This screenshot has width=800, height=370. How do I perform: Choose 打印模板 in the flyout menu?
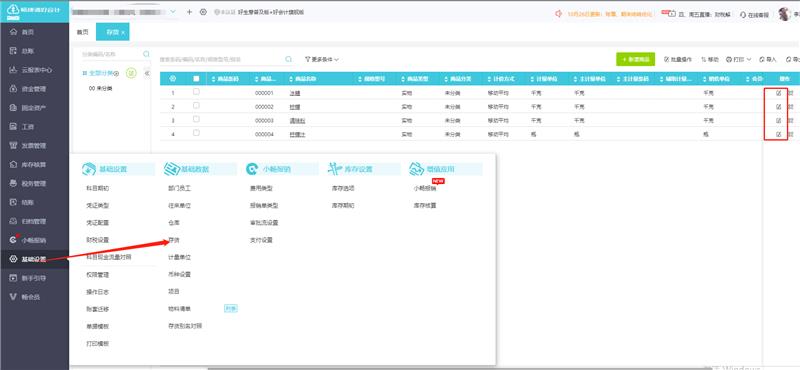[x=97, y=343]
